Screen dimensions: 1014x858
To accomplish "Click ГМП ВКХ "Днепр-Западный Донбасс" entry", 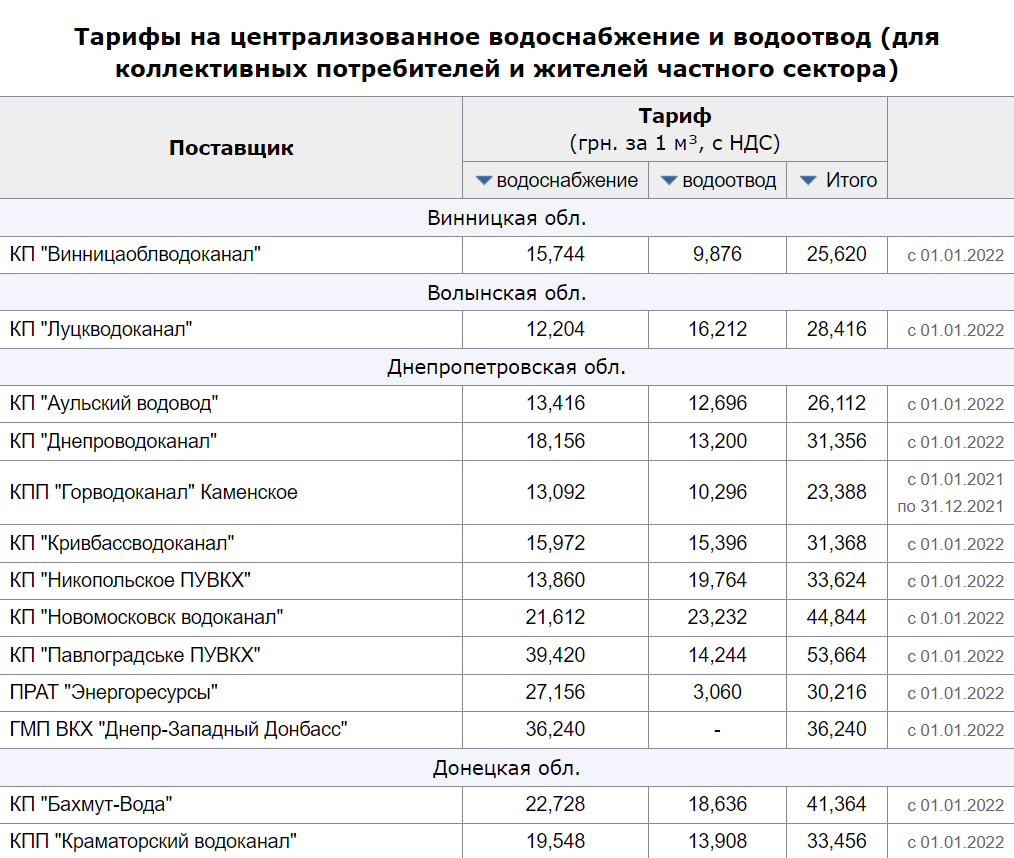I will pos(178,729).
